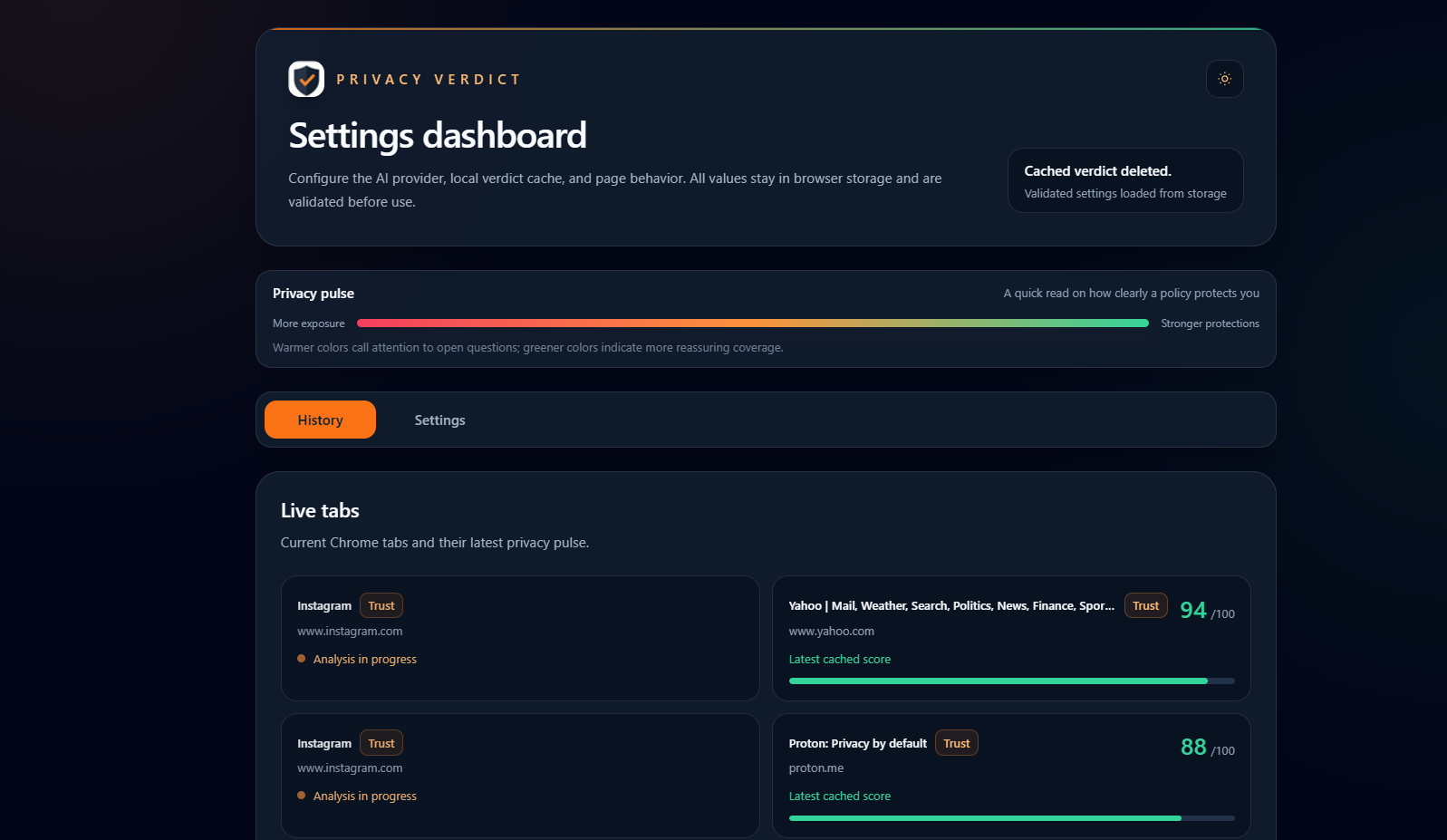
Task: Click the PRIVACY VERDICT brand text
Action: [429, 80]
